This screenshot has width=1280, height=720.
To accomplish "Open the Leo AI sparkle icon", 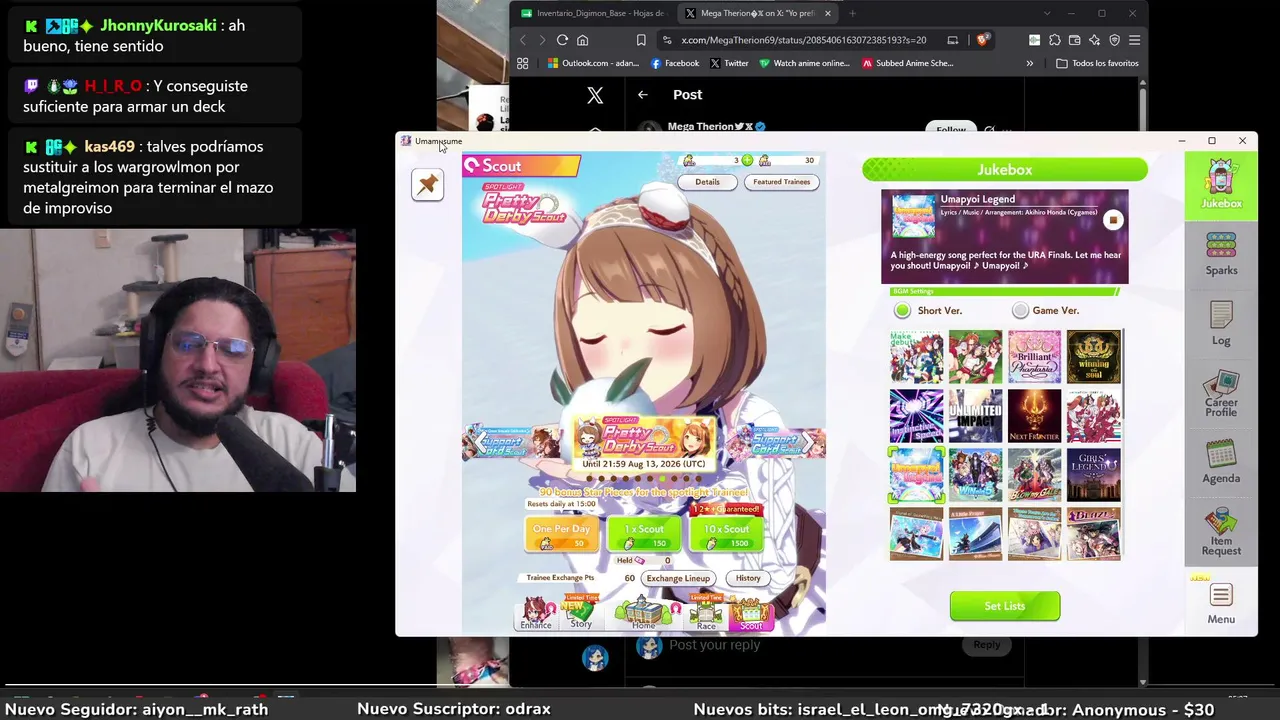I will 1095,40.
